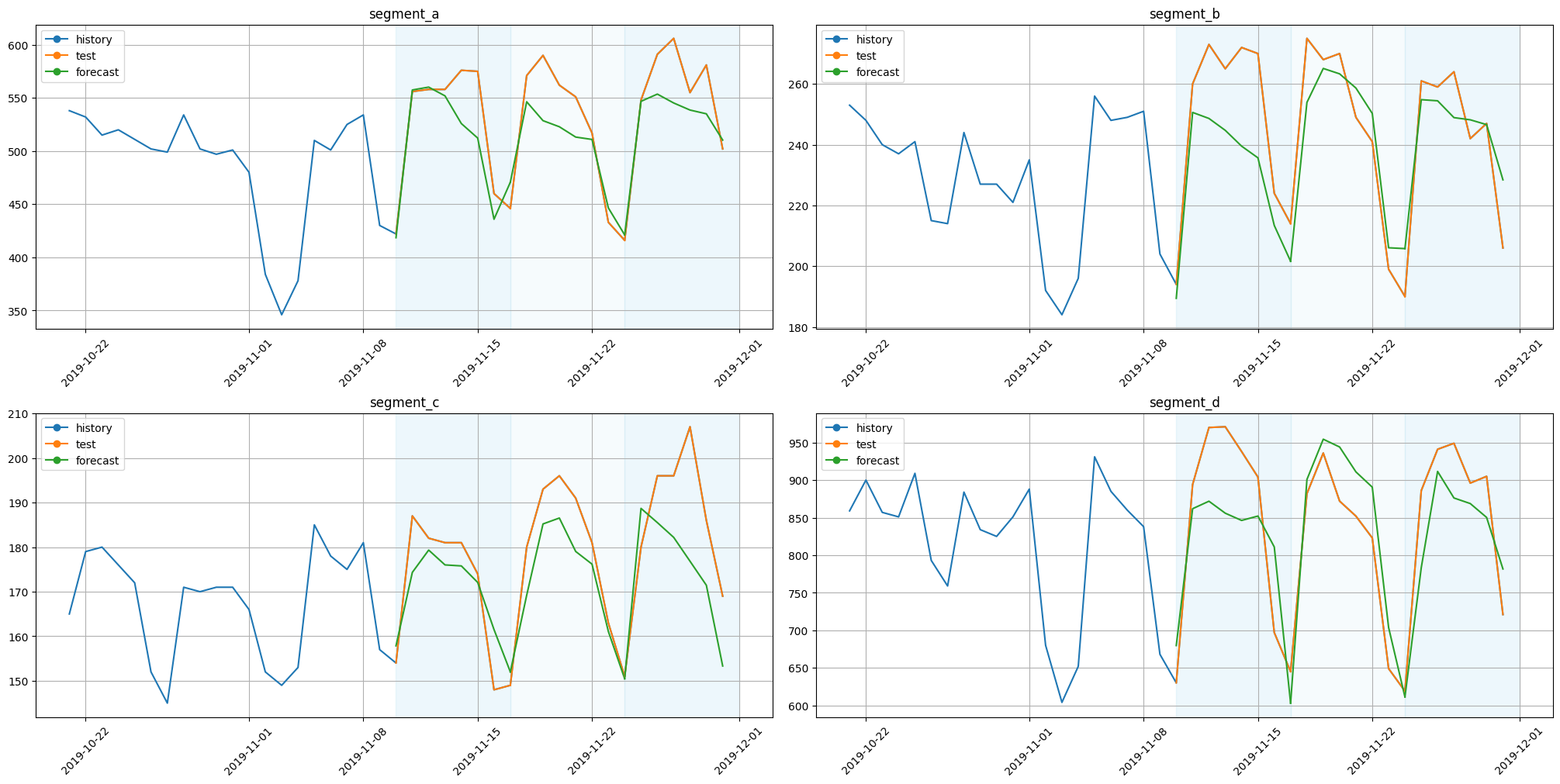Click orange test peak at 207 in segment_c
Viewport: 1560px width, 784px height.
[690, 427]
